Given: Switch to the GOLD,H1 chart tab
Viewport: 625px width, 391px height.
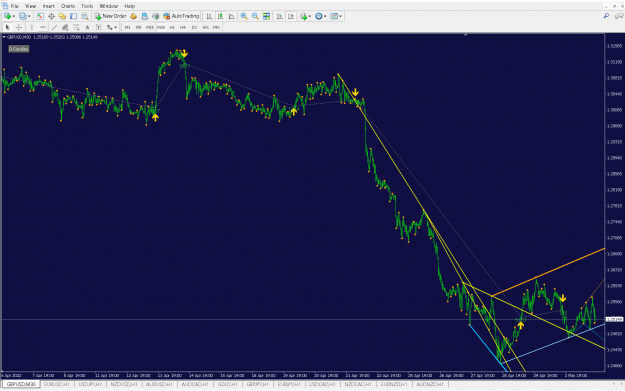Looking at the screenshot, I should click(x=228, y=384).
